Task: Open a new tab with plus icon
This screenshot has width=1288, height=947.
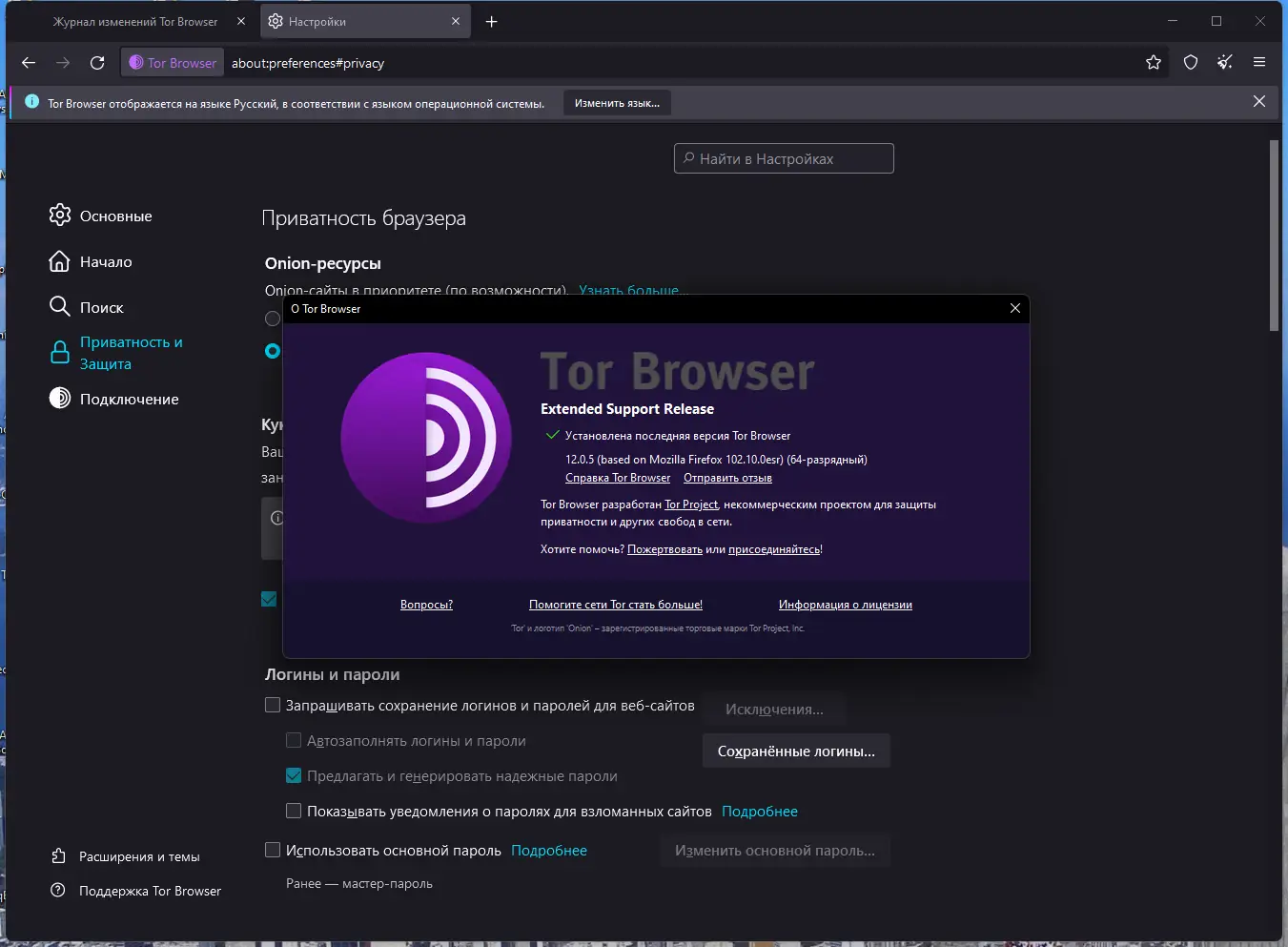Action: point(492,21)
